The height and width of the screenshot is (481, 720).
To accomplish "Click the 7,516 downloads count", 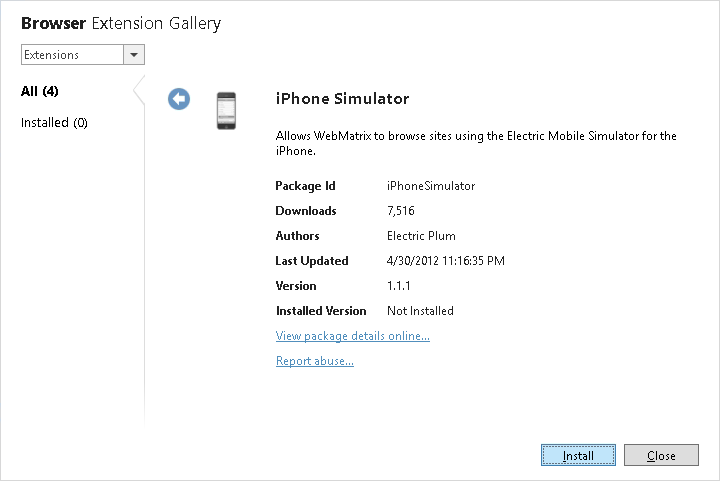I will 400,211.
